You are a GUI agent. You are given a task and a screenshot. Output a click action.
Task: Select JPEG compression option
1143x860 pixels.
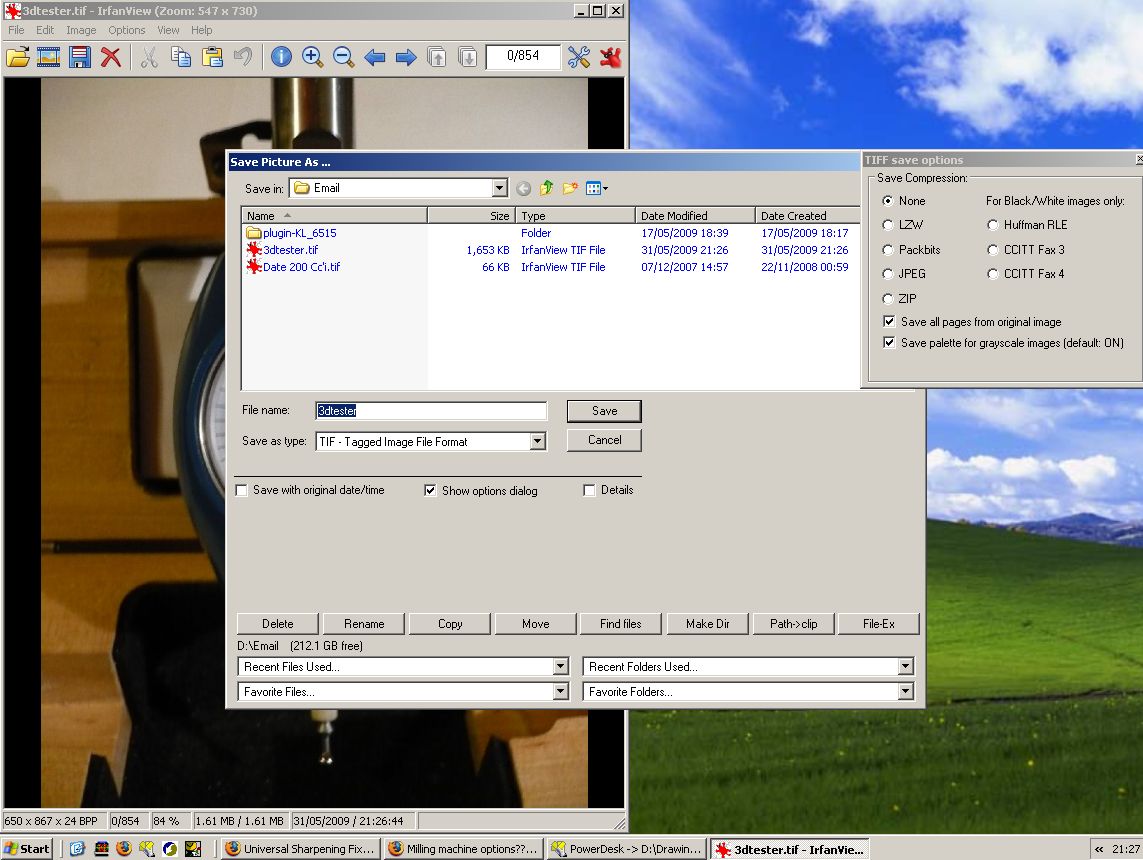click(x=887, y=273)
